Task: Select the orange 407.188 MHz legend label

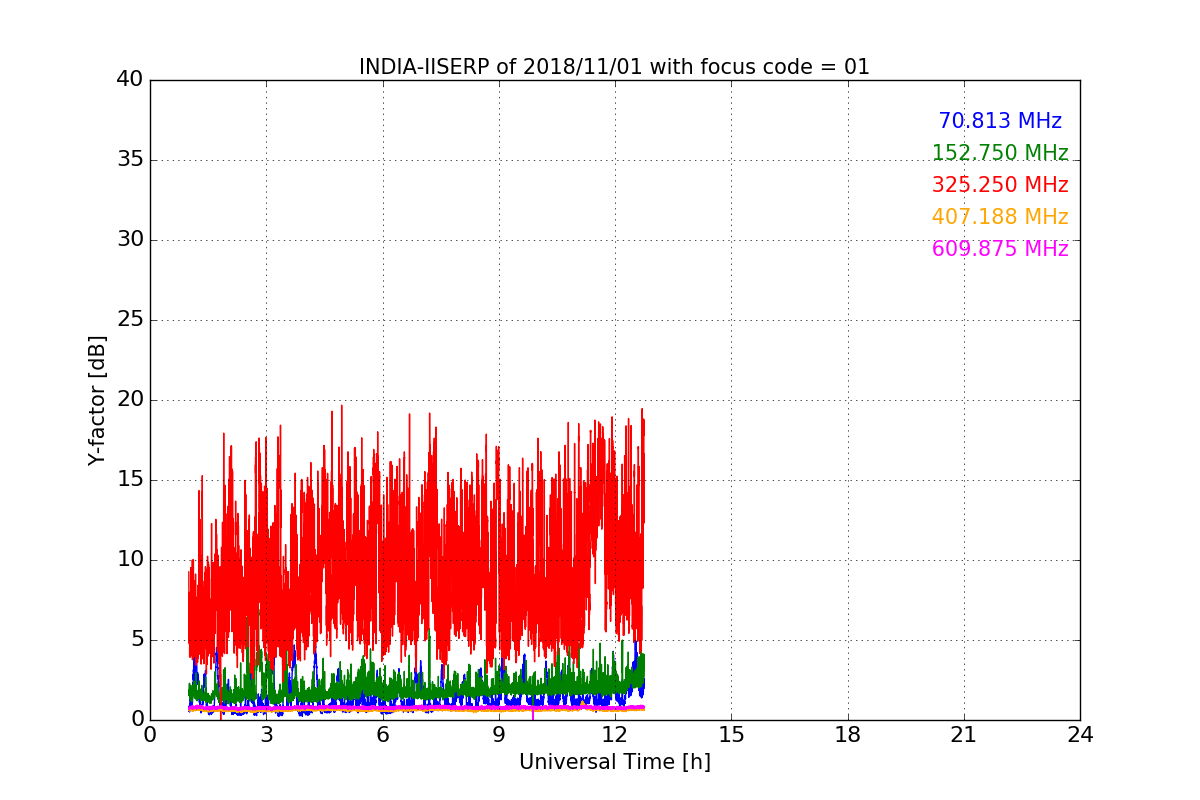Action: tap(1000, 217)
